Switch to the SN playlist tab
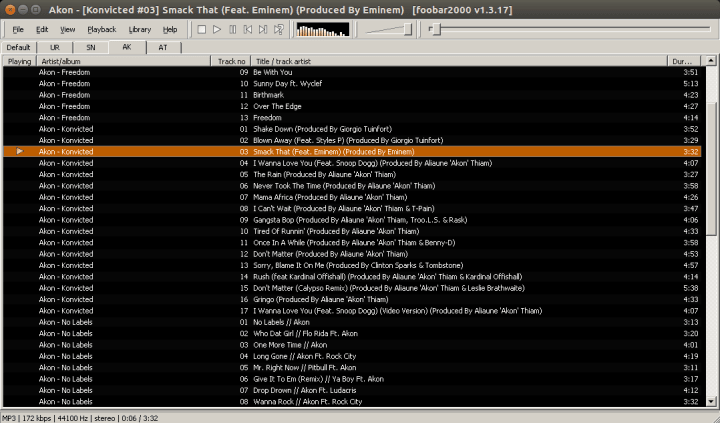Viewport: 720px width, 423px height. click(x=91, y=47)
